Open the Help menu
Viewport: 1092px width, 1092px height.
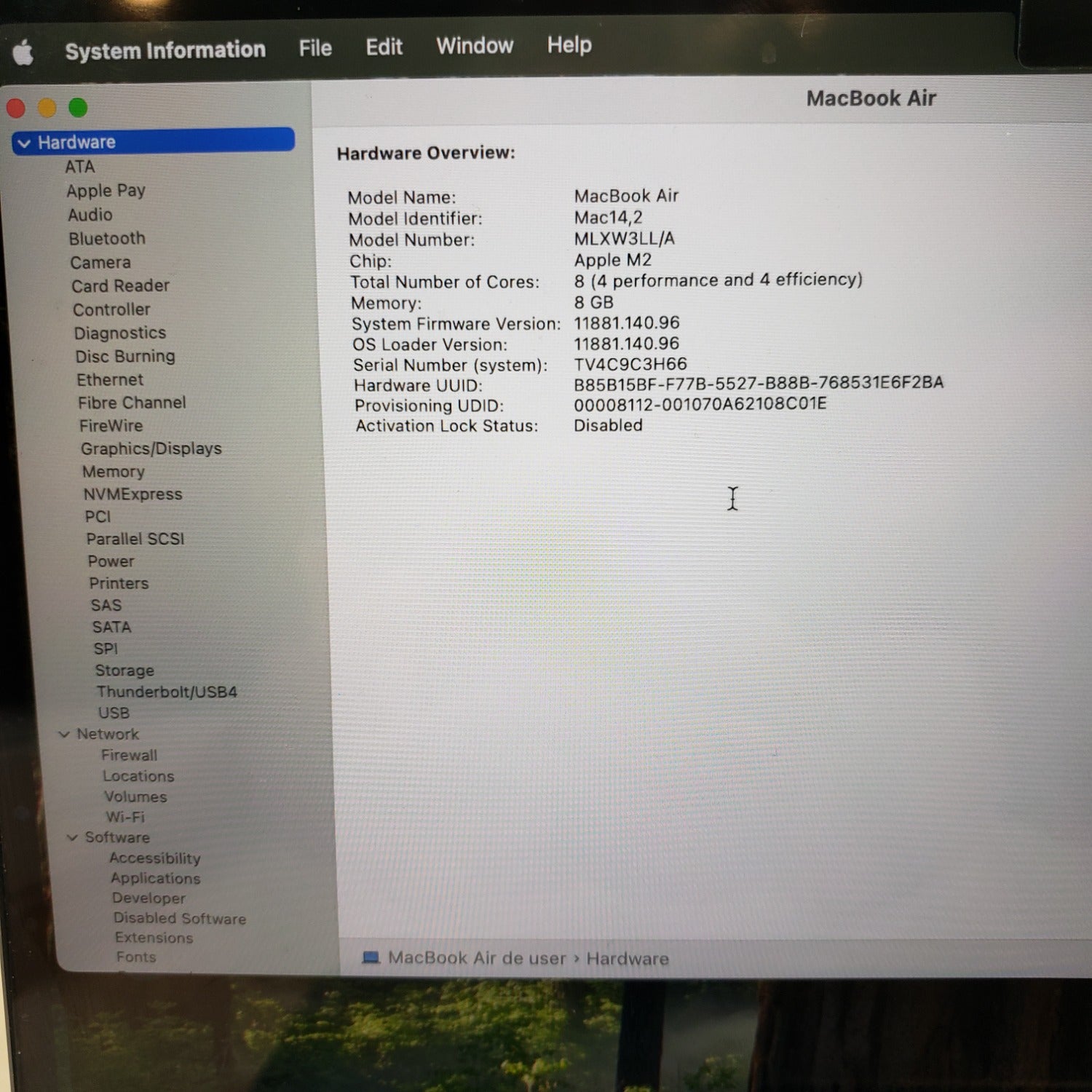point(569,44)
